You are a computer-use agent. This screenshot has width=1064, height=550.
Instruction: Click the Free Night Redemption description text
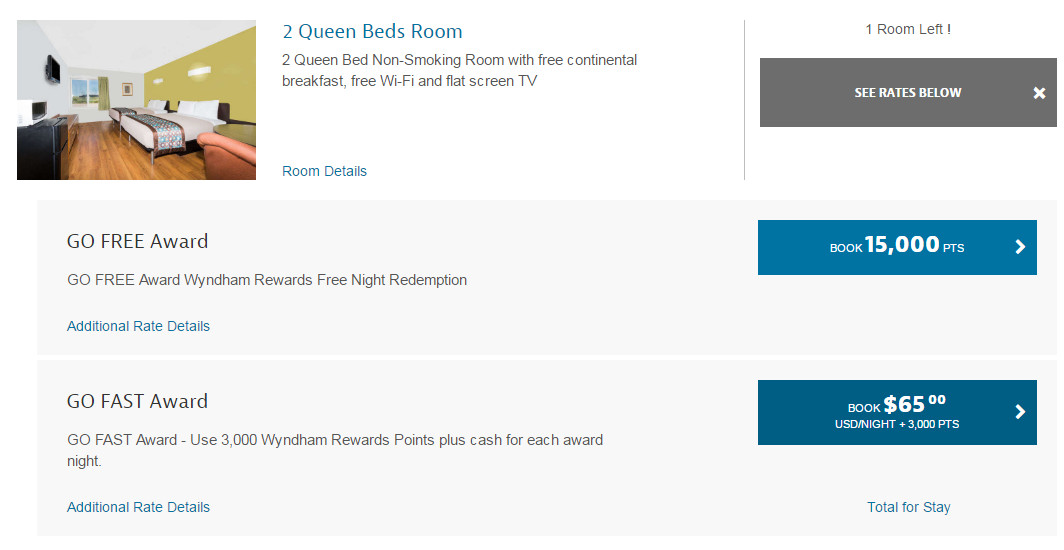click(267, 280)
